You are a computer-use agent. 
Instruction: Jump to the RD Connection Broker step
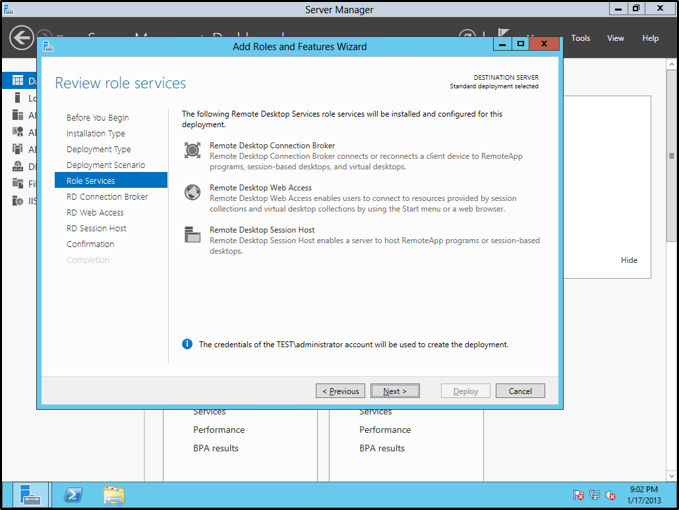click(107, 197)
